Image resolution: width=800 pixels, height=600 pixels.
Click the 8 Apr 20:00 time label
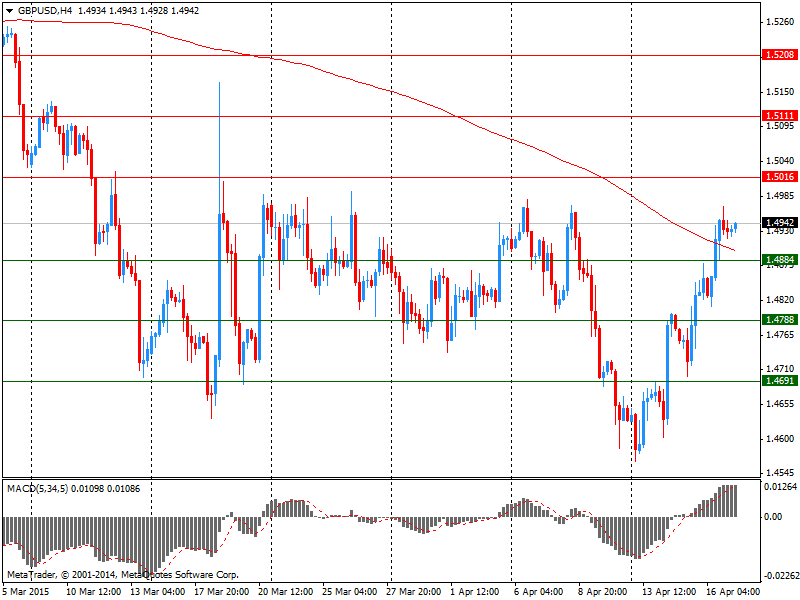[603, 592]
